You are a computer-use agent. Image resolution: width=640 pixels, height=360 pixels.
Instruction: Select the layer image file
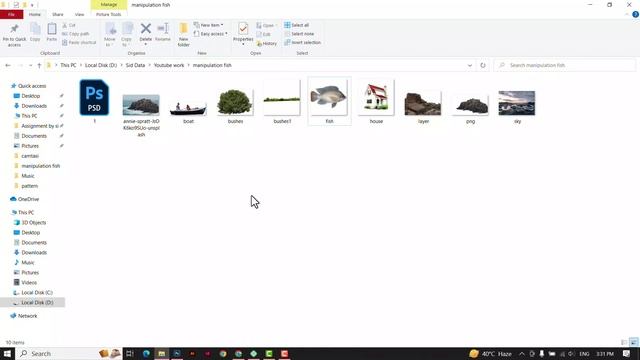pos(423,104)
